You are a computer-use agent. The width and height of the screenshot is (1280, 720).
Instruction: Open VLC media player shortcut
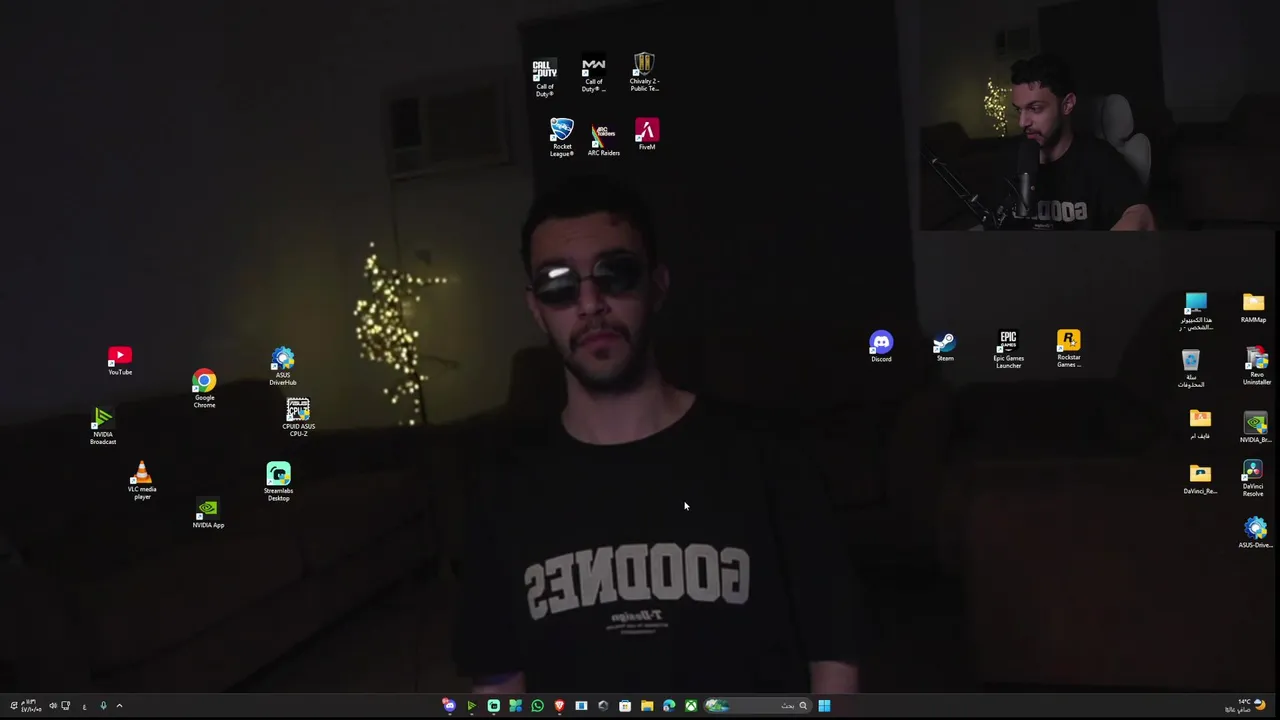click(x=142, y=481)
